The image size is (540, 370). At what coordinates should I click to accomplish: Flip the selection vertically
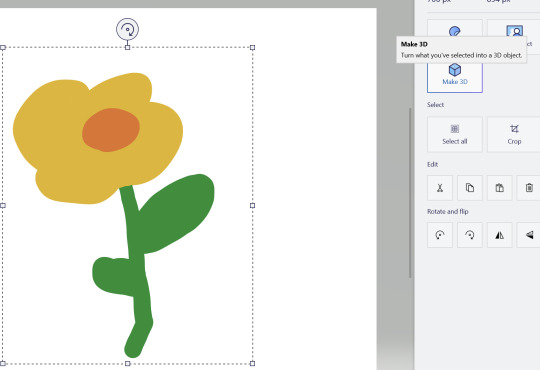[529, 235]
